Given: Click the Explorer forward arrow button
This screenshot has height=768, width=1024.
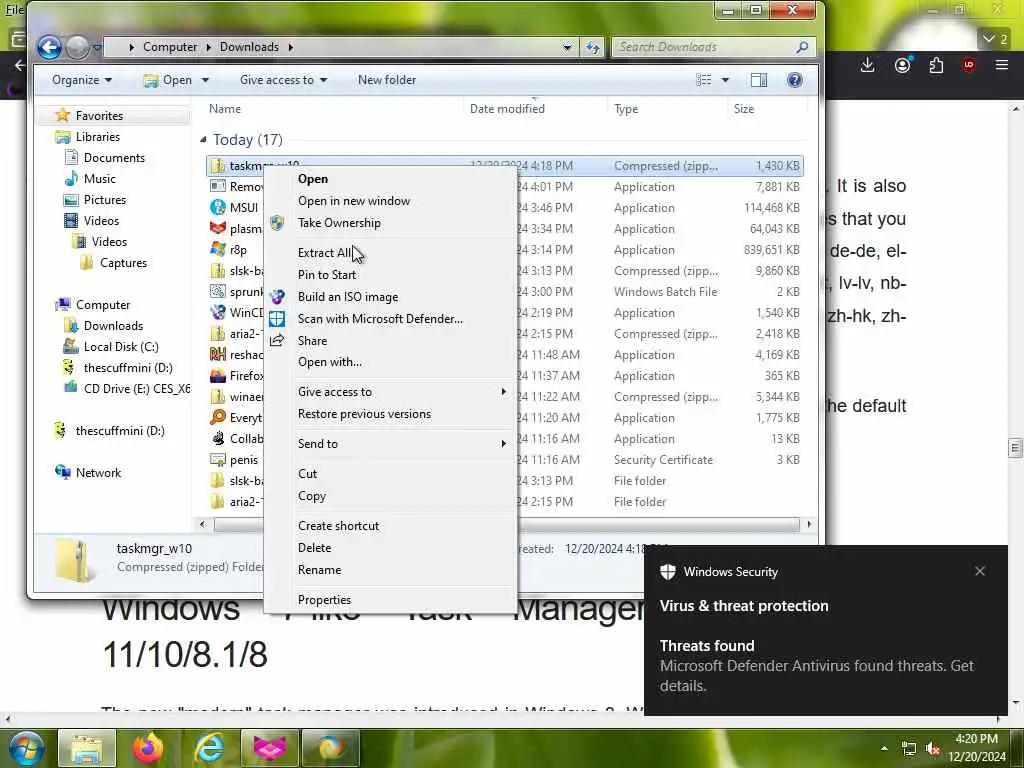Looking at the screenshot, I should click(x=78, y=47).
